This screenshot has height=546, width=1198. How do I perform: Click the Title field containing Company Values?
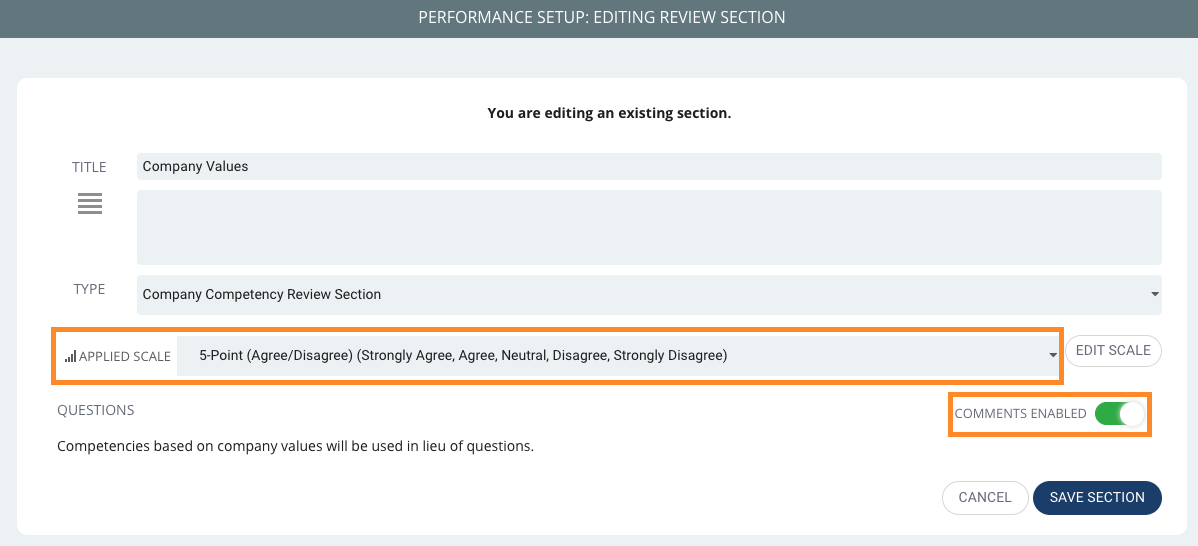click(x=649, y=166)
